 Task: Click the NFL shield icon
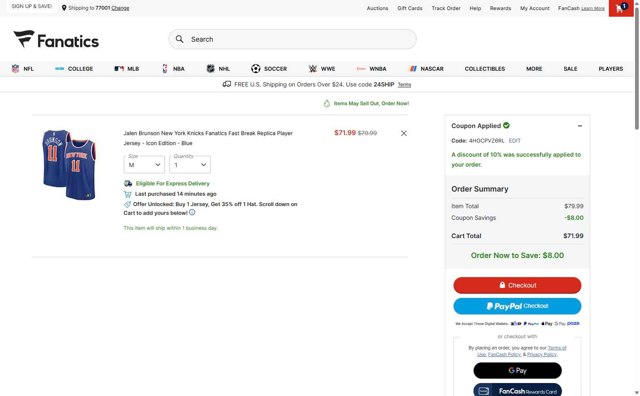point(16,69)
